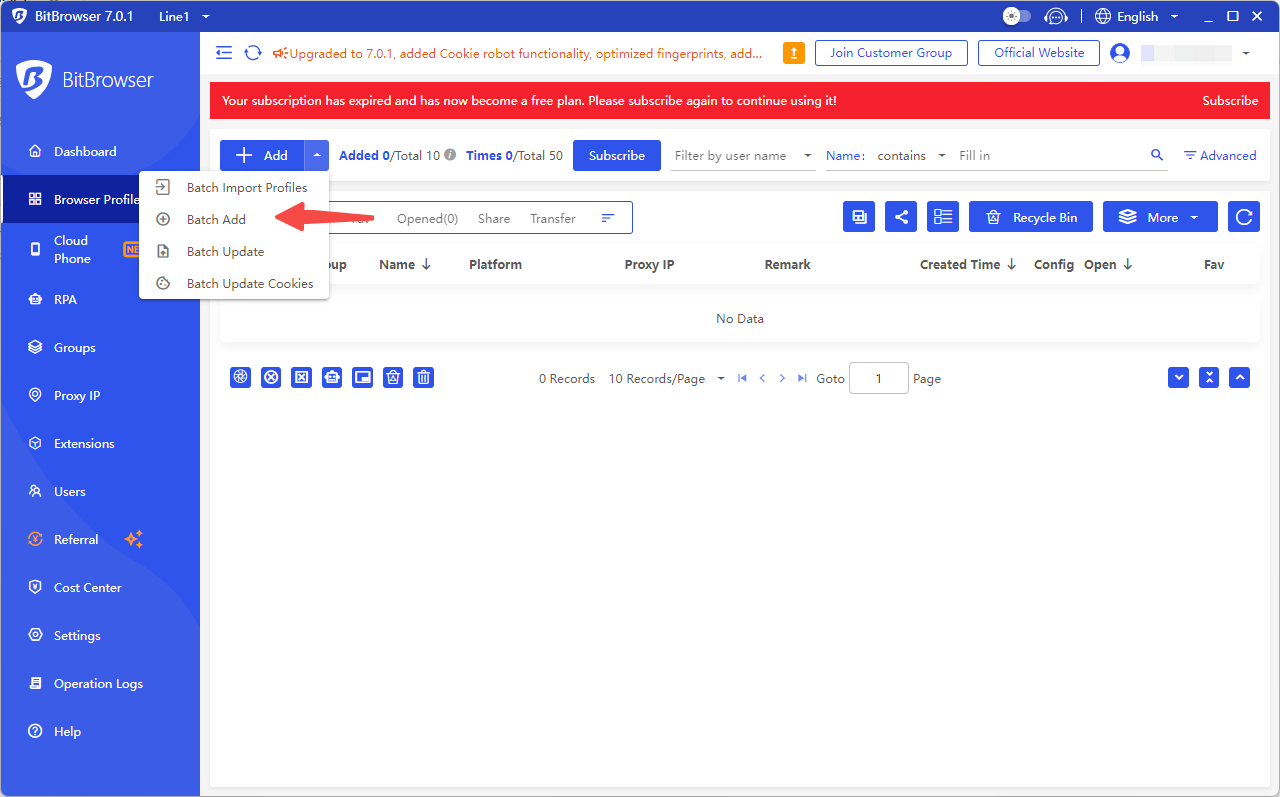Click the sort lines icon after Transfer
The image size is (1280, 797).
coord(608,218)
